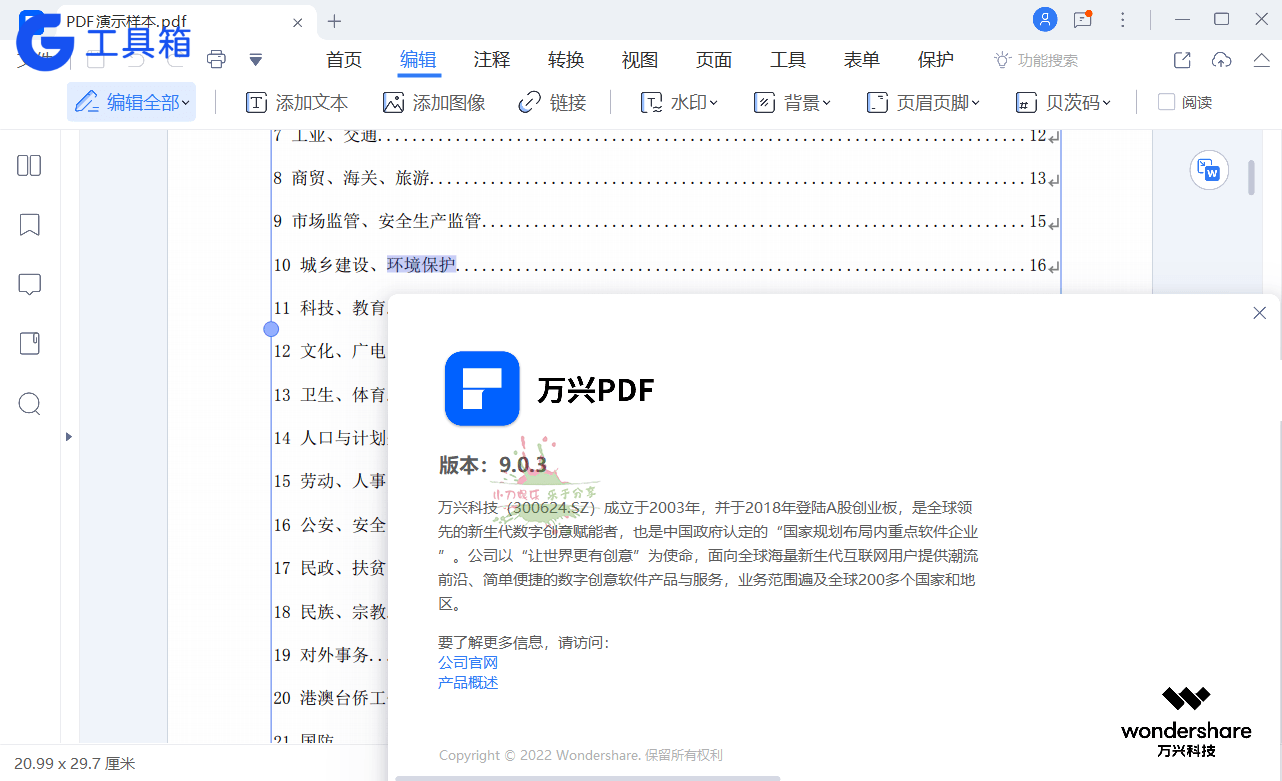Expand the 页眉页脚 header footer dropdown

923,102
